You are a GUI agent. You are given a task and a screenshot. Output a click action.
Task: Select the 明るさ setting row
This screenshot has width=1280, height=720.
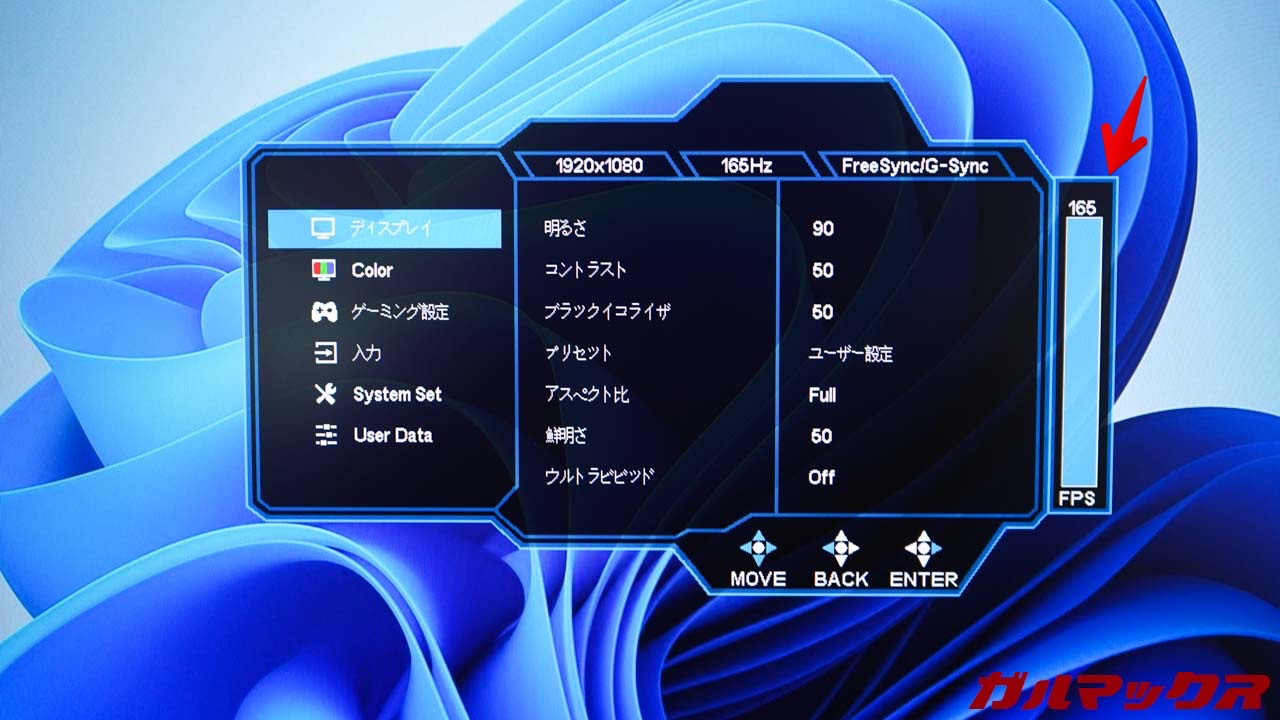[566, 229]
